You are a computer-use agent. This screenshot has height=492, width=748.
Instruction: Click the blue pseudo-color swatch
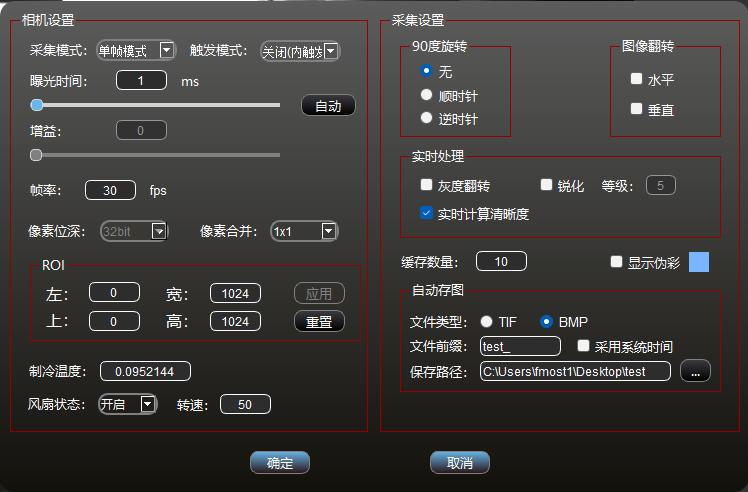699,262
